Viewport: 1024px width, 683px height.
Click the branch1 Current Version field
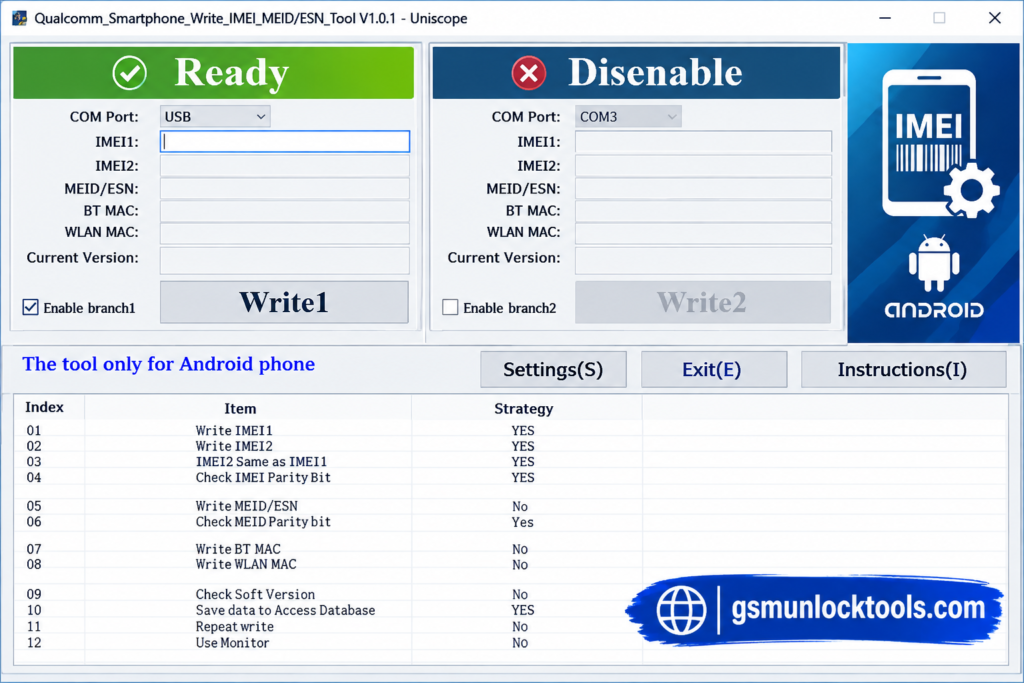(x=285, y=259)
